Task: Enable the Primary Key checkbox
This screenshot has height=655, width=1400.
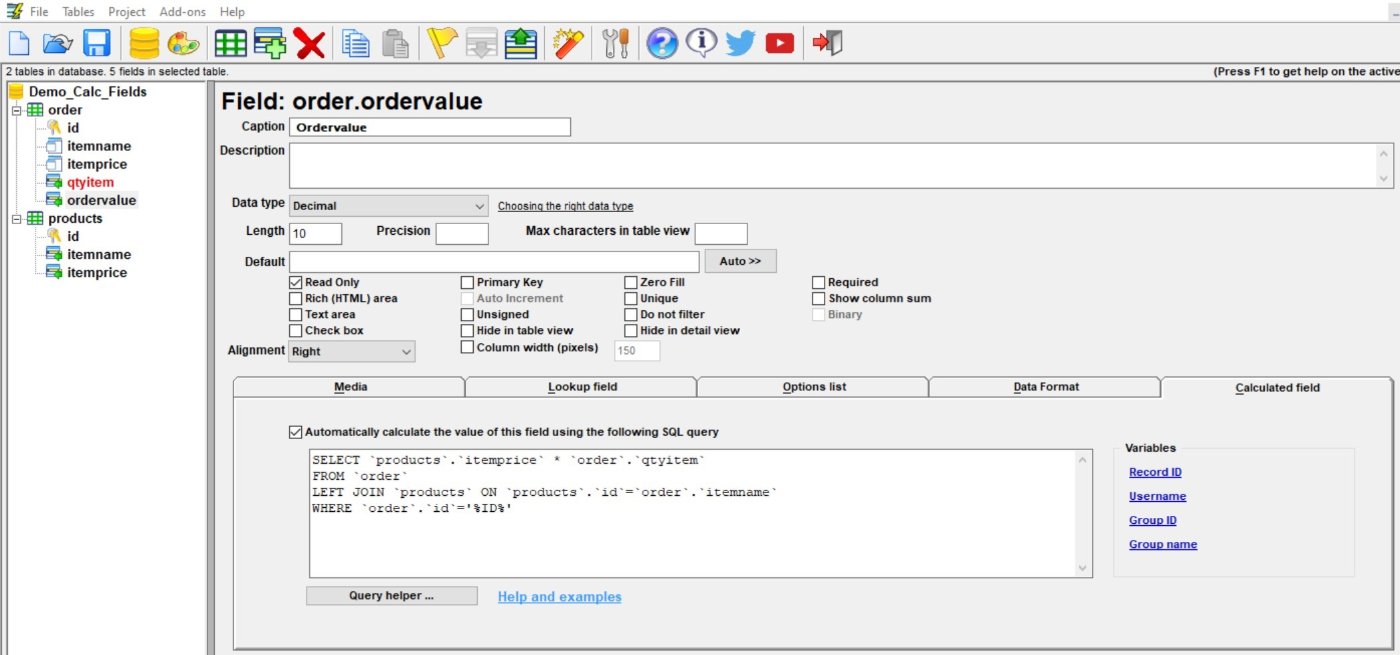Action: (x=467, y=283)
